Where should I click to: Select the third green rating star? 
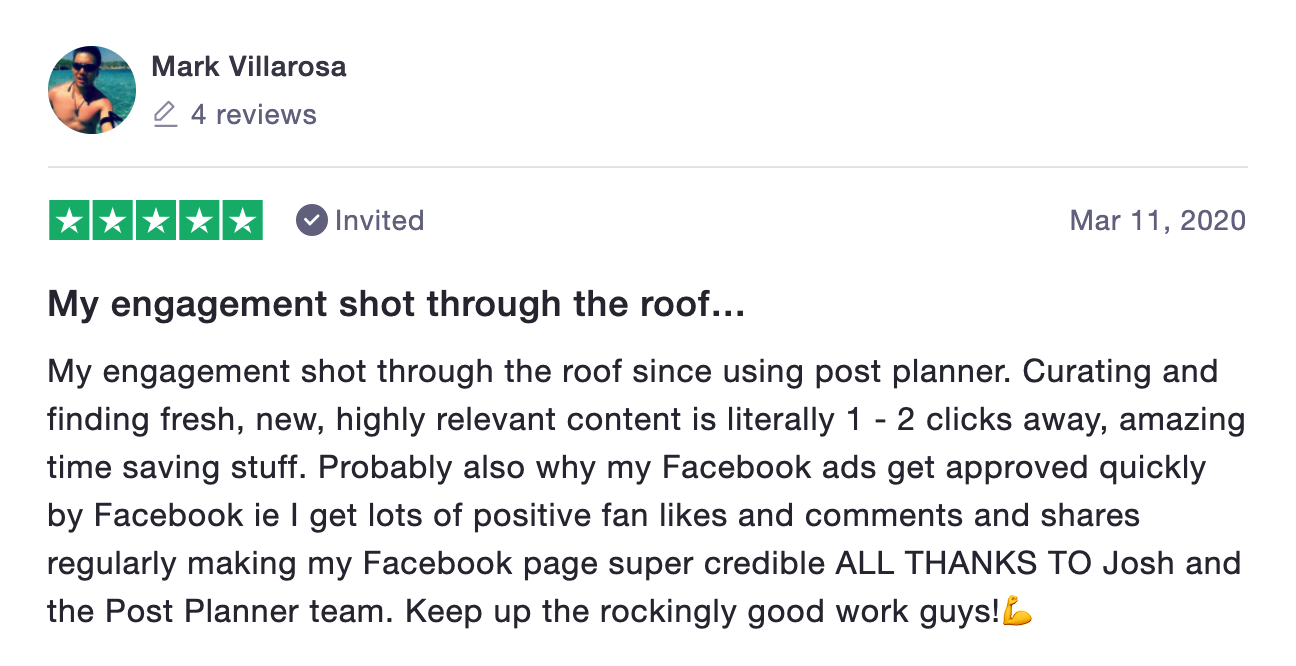point(156,221)
